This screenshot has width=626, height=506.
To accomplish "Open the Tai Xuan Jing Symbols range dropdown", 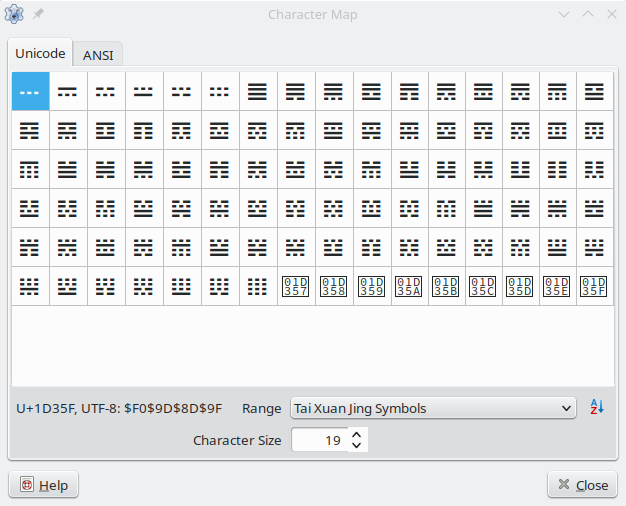I will click(x=432, y=408).
